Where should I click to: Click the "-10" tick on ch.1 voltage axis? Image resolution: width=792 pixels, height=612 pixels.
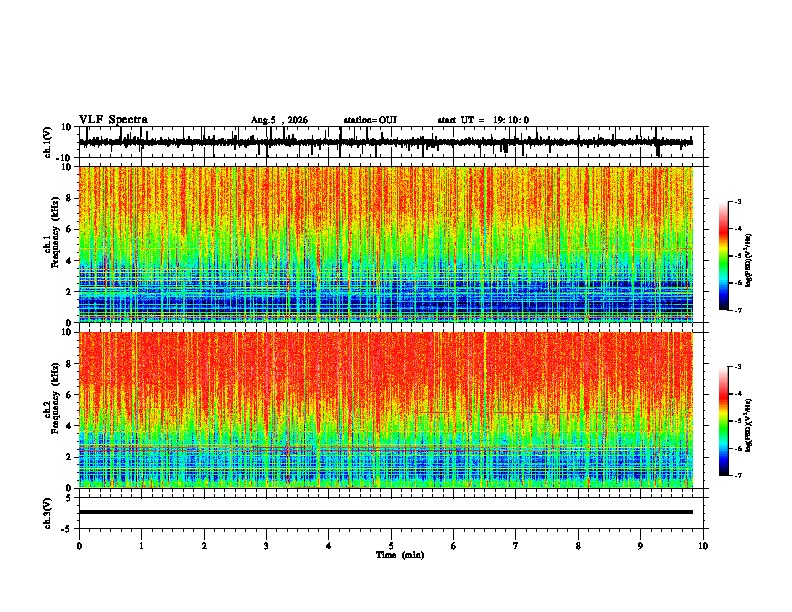point(65,158)
